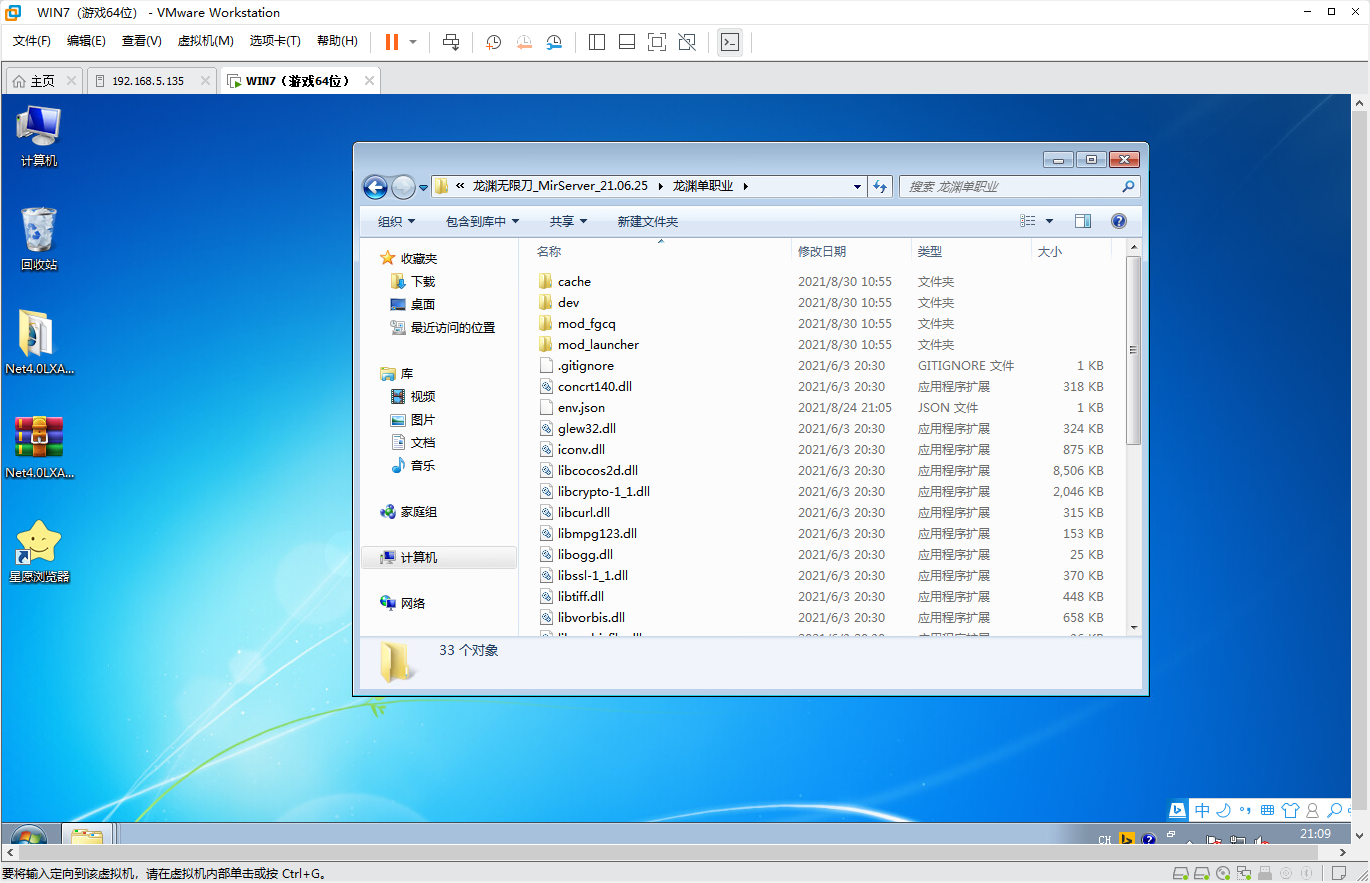This screenshot has height=883, width=1370.
Task: Refresh the Explorer folder
Action: tap(880, 186)
